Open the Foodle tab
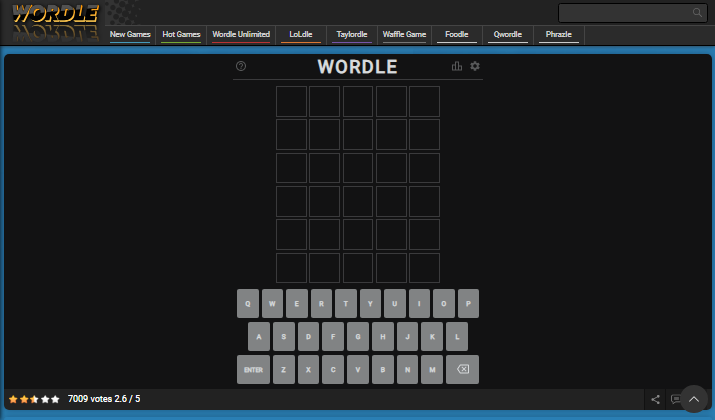Screen dimensions: 715x420 456,35
